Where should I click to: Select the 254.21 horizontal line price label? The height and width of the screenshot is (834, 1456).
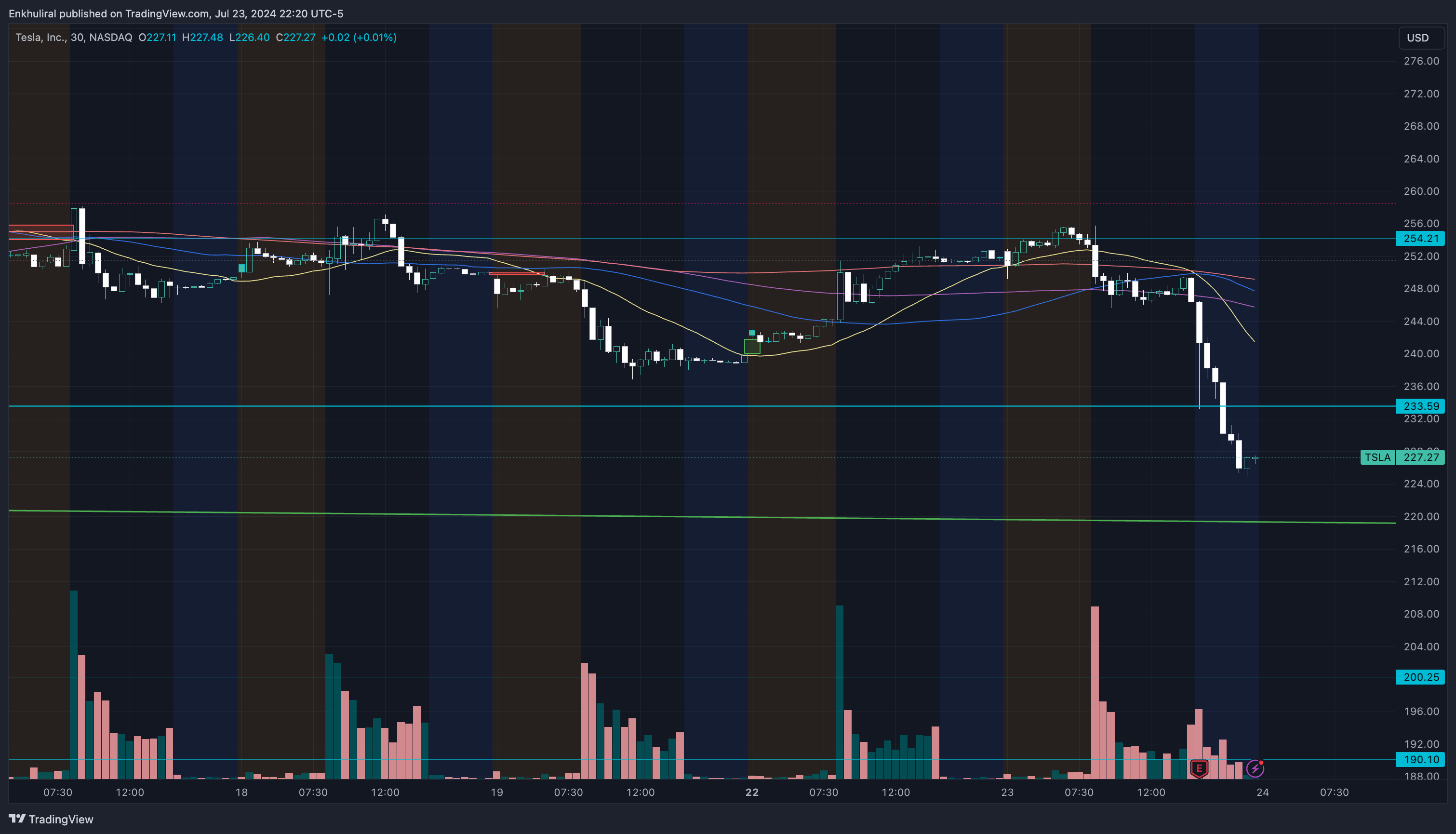click(x=1420, y=238)
